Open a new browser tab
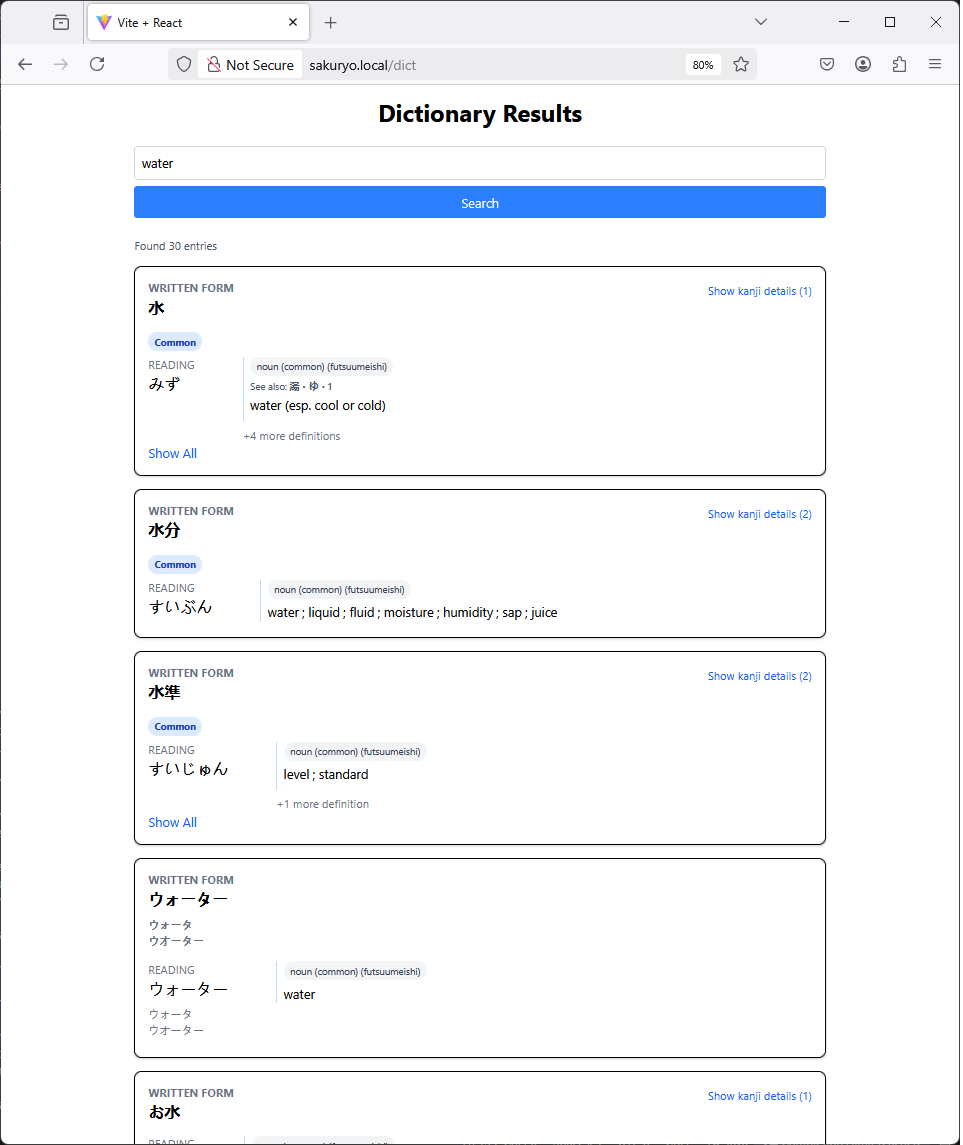 point(331,22)
